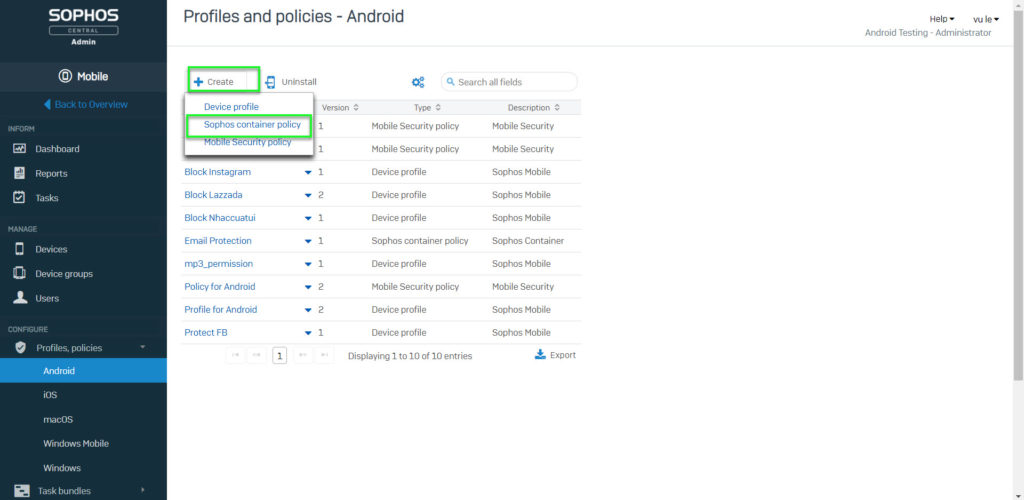Open actions dropdown for Policy for Android
Viewport: 1024px width, 500px height.
tap(308, 287)
